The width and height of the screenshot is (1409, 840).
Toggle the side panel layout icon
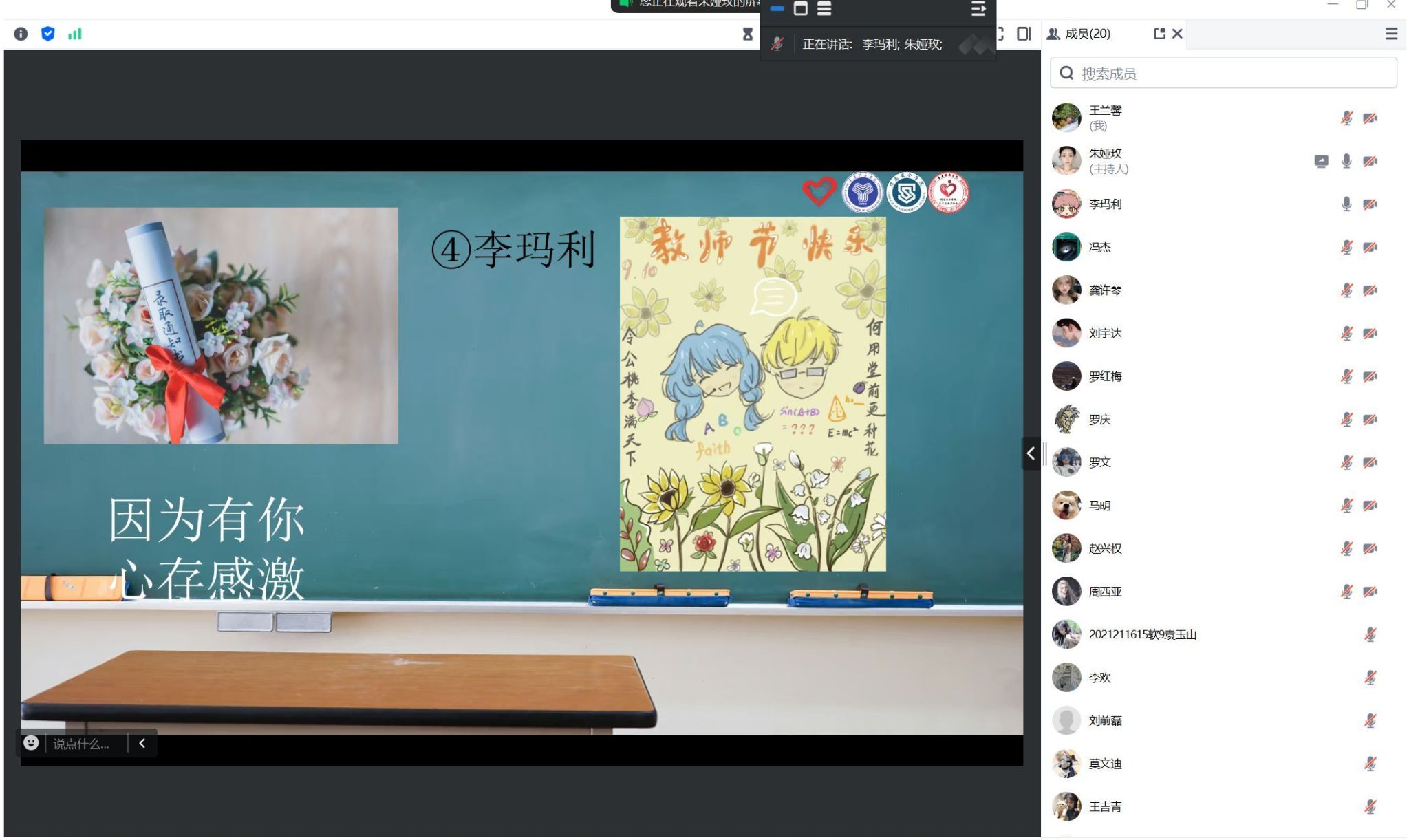[x=1024, y=34]
